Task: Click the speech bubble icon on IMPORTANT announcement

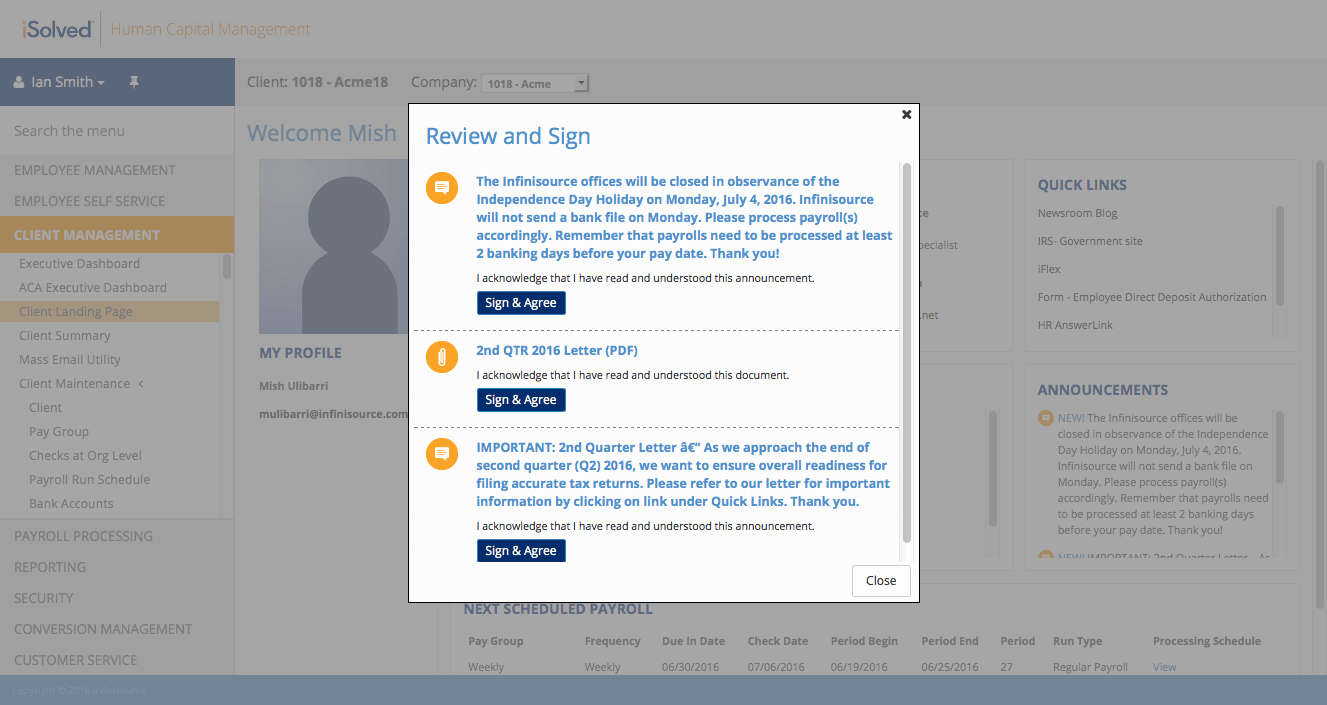Action: pos(441,454)
